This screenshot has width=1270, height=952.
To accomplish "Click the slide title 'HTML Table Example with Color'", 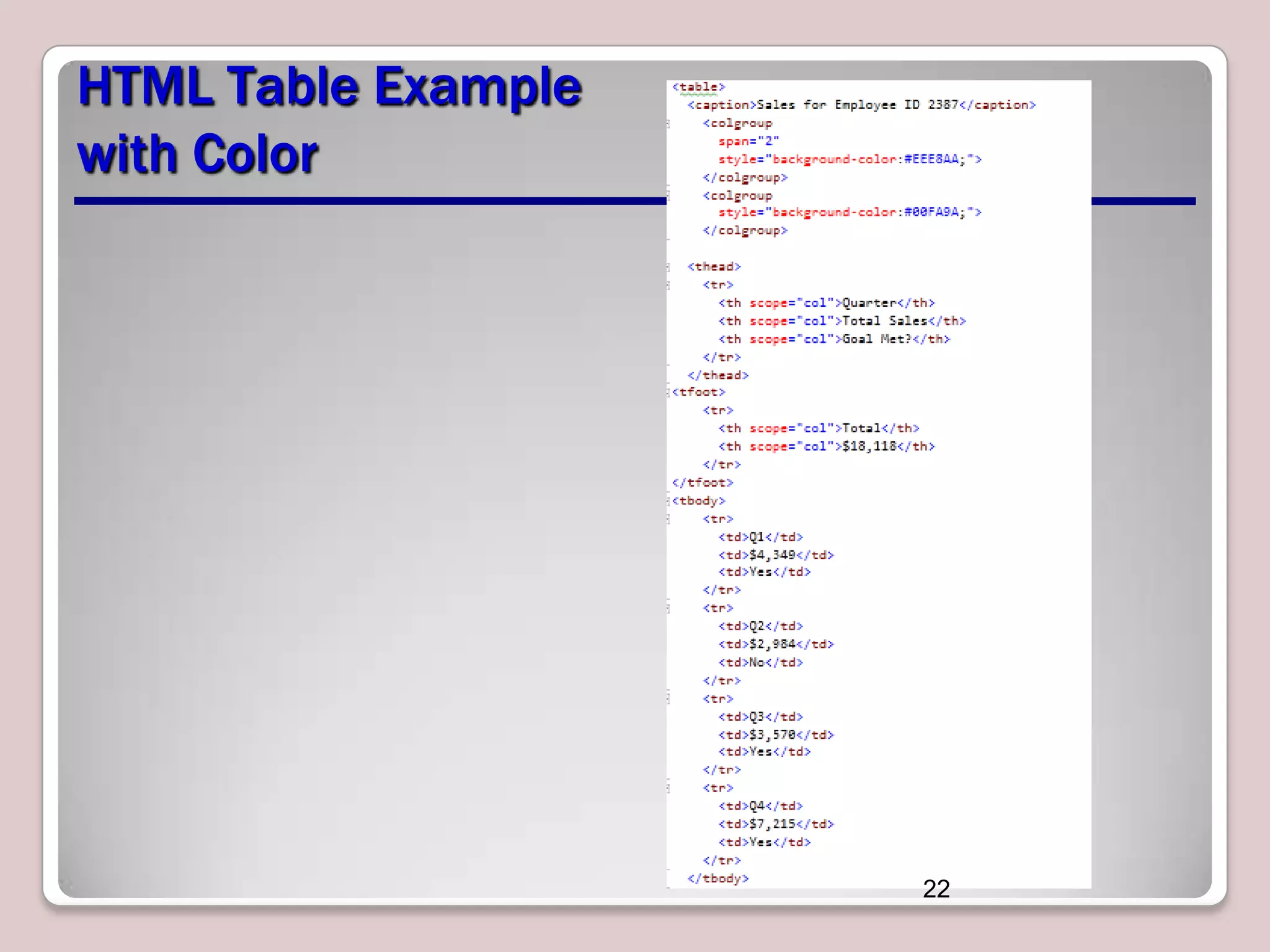I will click(x=329, y=120).
